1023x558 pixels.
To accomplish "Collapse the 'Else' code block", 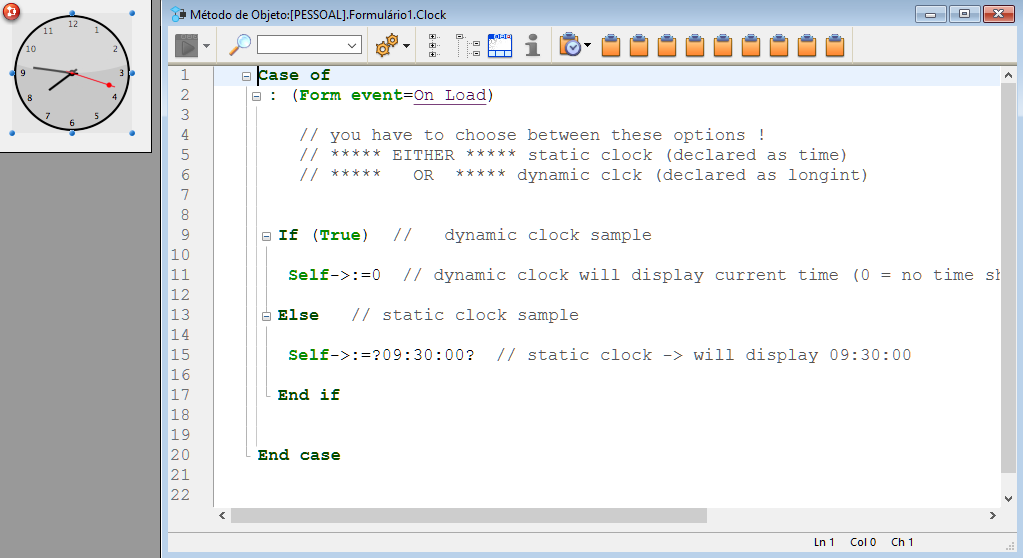I will [x=266, y=316].
